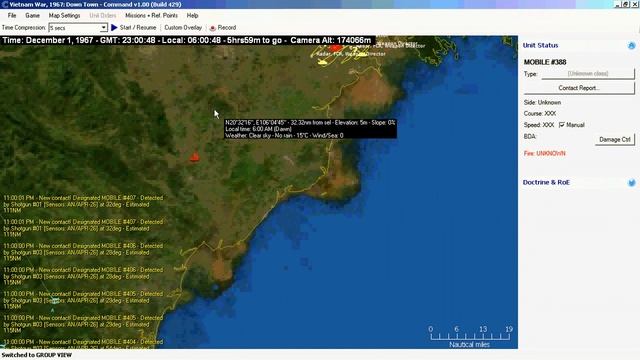This screenshot has height=360, width=640.
Task: Select the yellow radar unit icon
Action: coord(322,62)
